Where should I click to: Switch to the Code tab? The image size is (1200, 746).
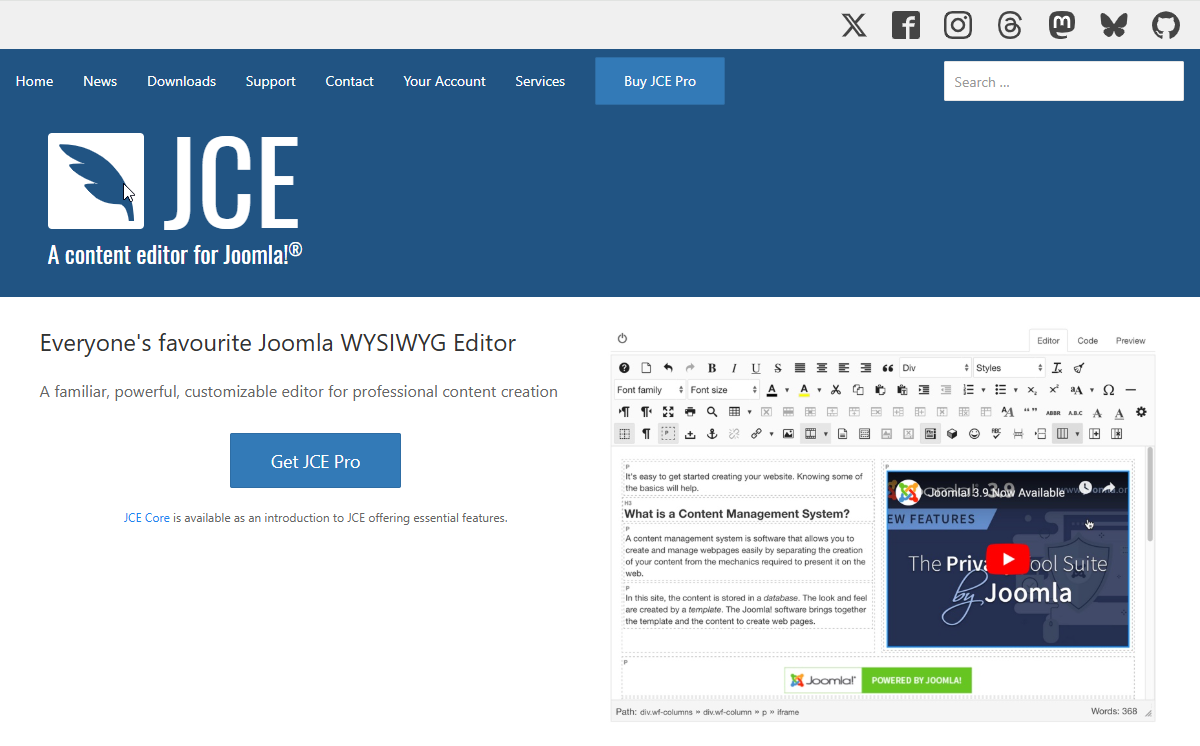click(1087, 341)
